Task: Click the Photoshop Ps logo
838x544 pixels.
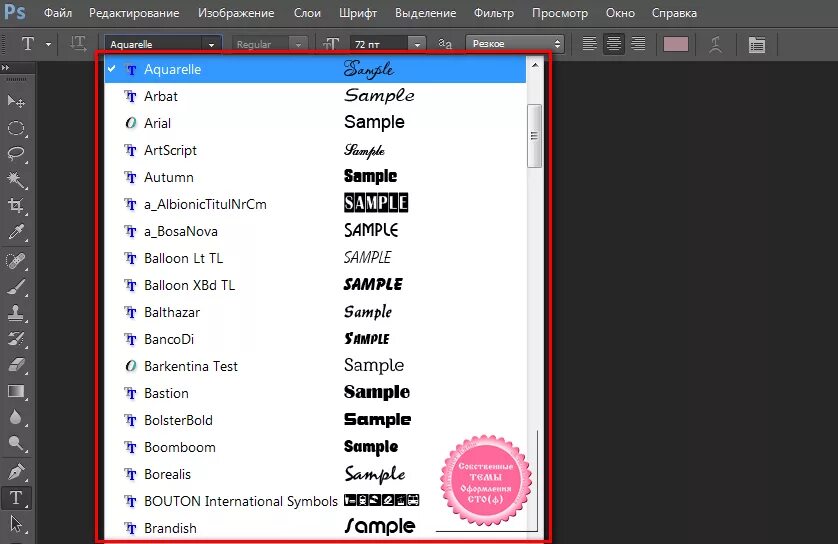Action: pyautogui.click(x=14, y=12)
